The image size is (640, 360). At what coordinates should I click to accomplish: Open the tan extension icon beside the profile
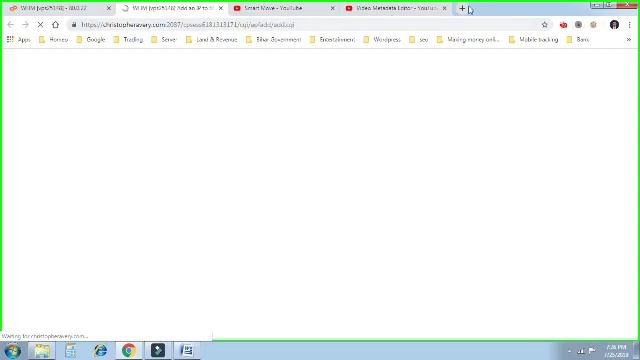(x=593, y=25)
